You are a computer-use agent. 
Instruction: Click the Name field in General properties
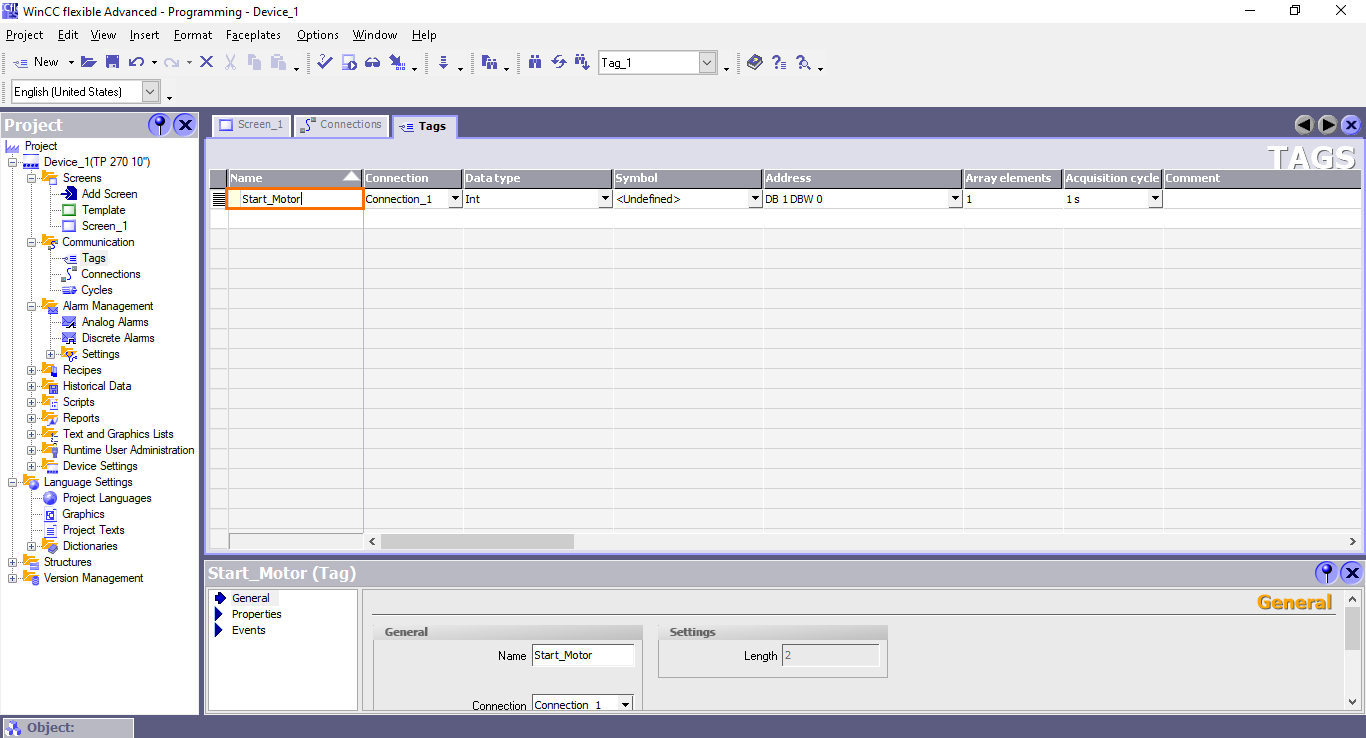[583, 655]
